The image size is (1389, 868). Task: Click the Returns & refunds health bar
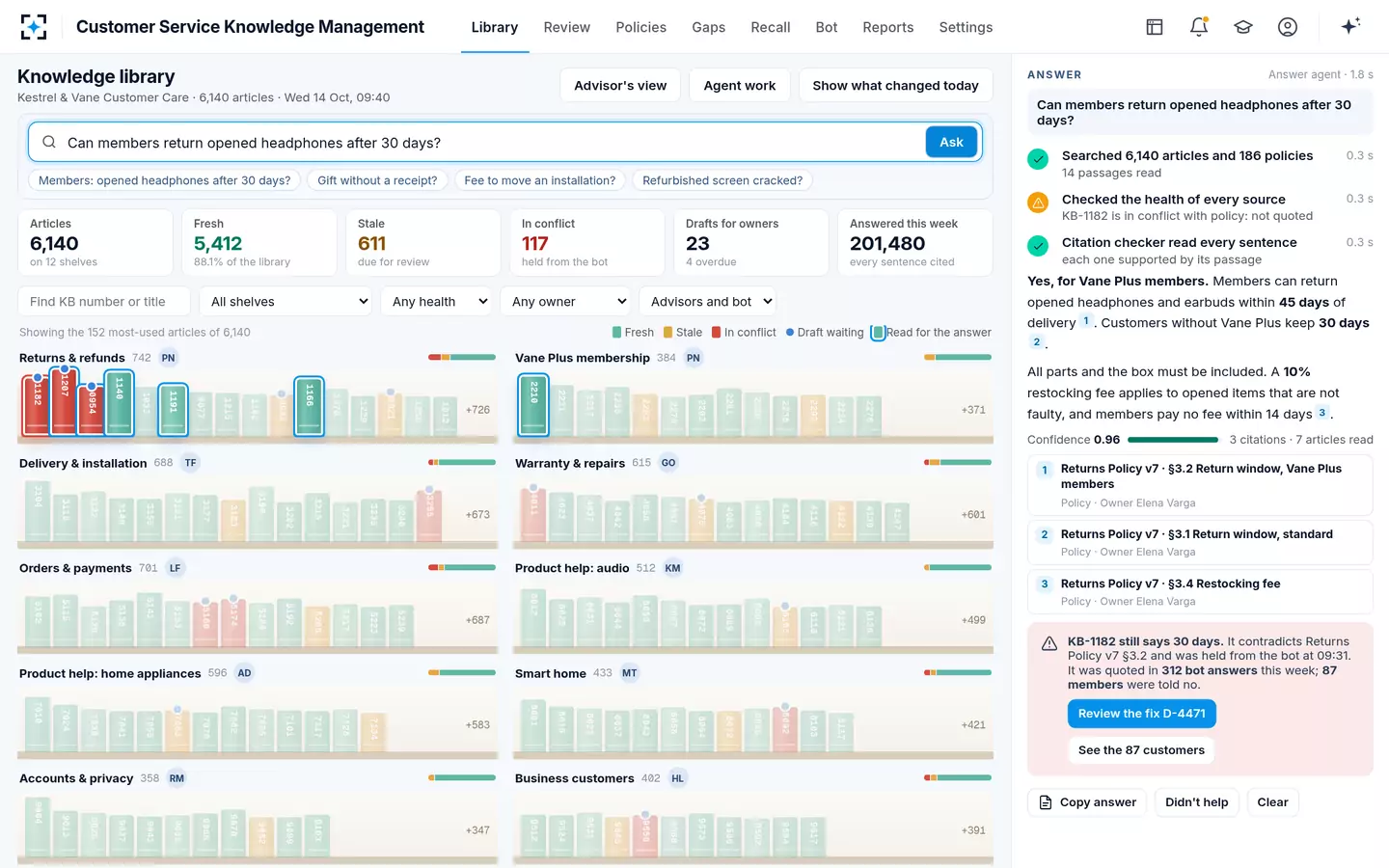coord(462,357)
